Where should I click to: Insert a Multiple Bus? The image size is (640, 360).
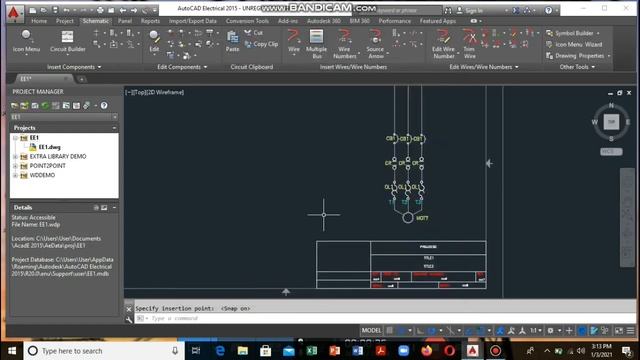(x=316, y=44)
